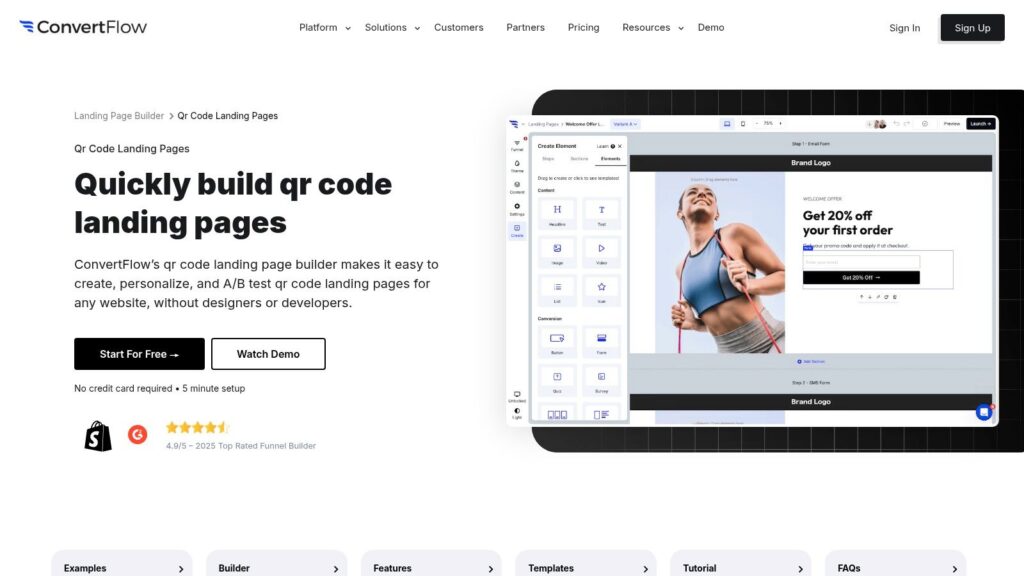The height and width of the screenshot is (576, 1024).
Task: Click the Theme icon in builder sidebar
Action: 517,166
